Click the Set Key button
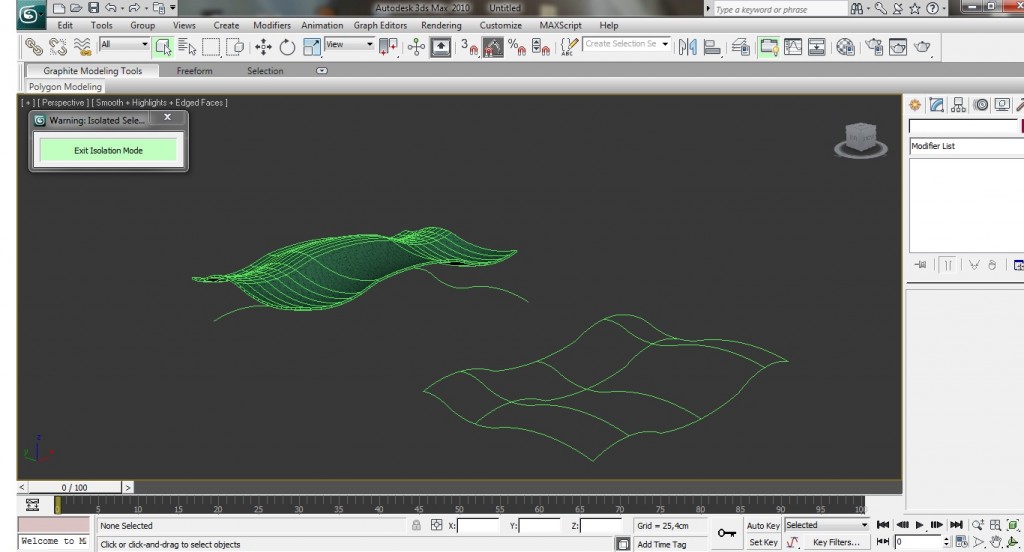The image size is (1024, 552). pos(763,542)
